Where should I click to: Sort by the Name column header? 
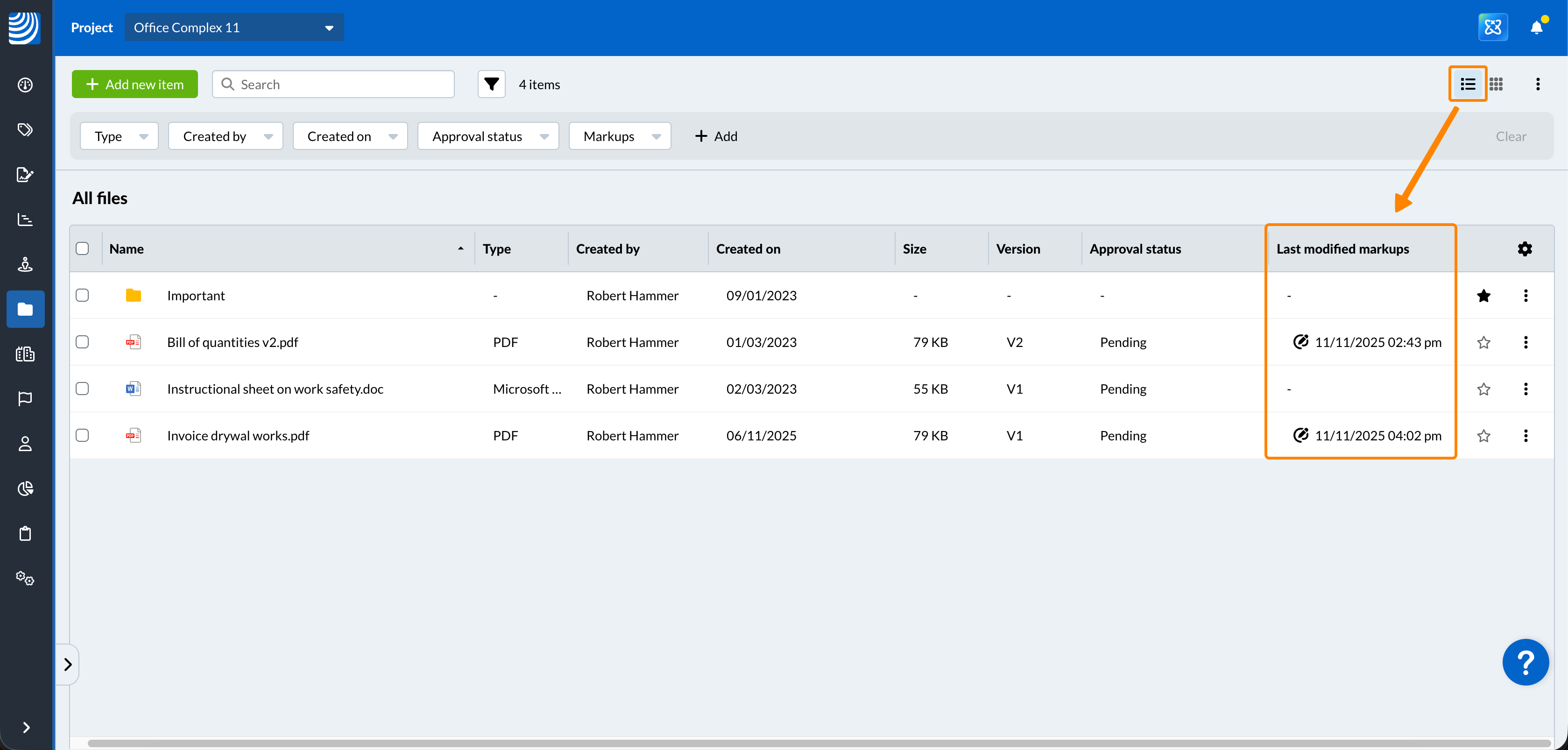click(x=127, y=248)
